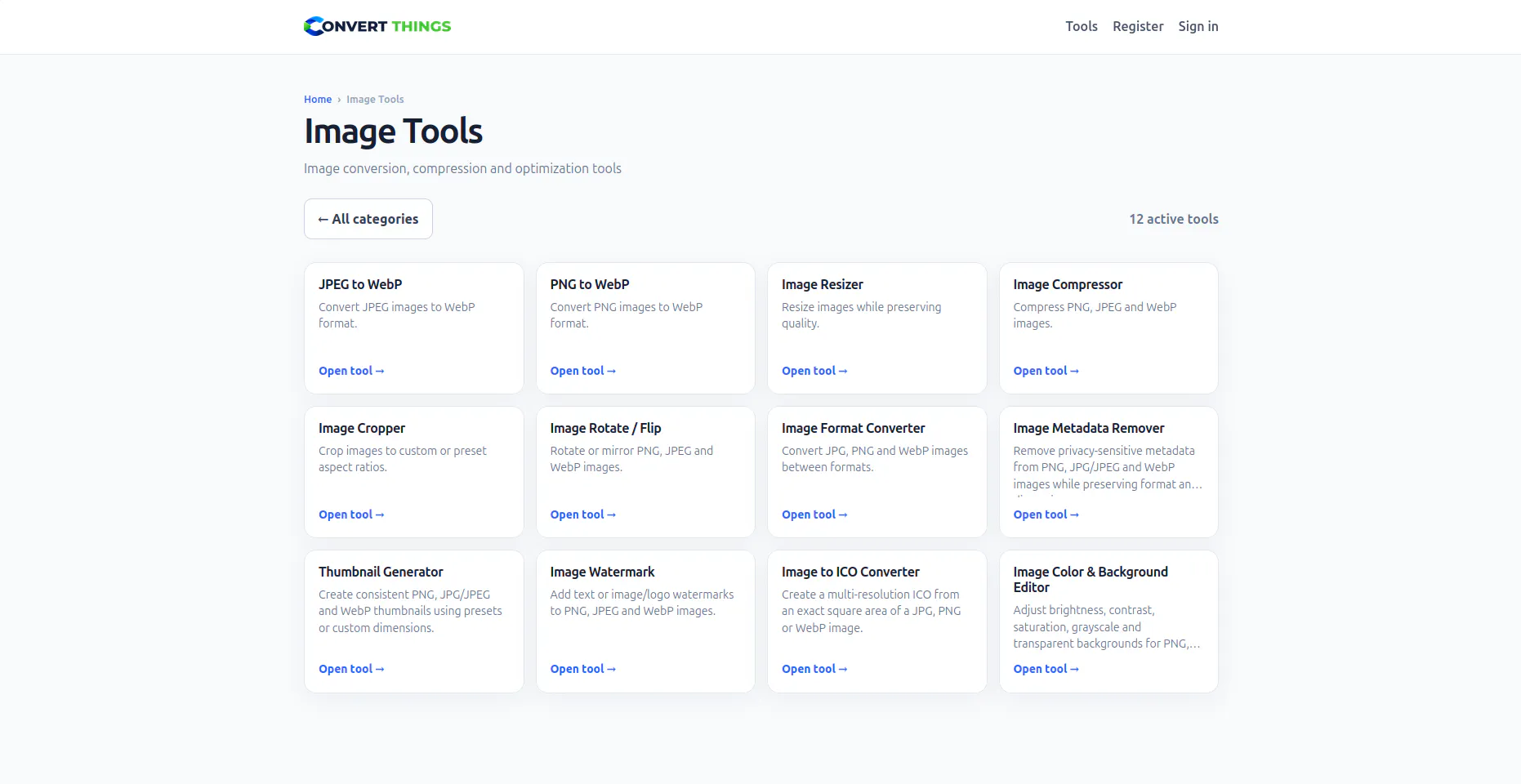Image resolution: width=1521 pixels, height=784 pixels.
Task: Open tool link for Image Watermark
Action: pos(583,669)
